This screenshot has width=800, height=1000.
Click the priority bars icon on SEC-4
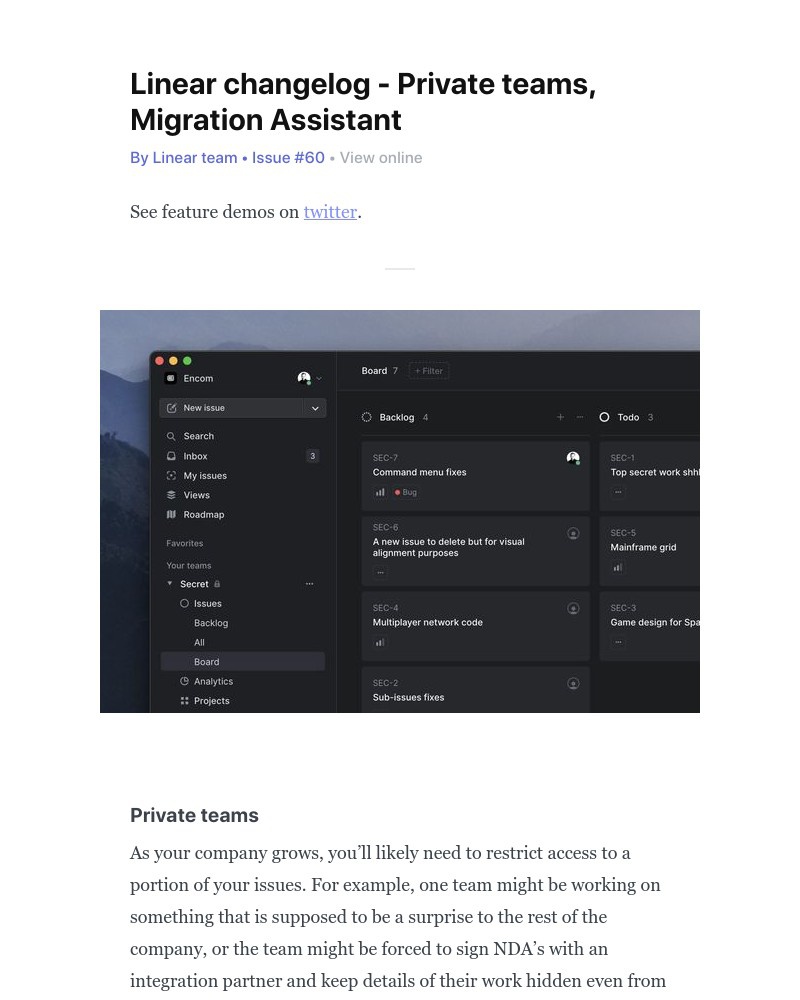(380, 643)
